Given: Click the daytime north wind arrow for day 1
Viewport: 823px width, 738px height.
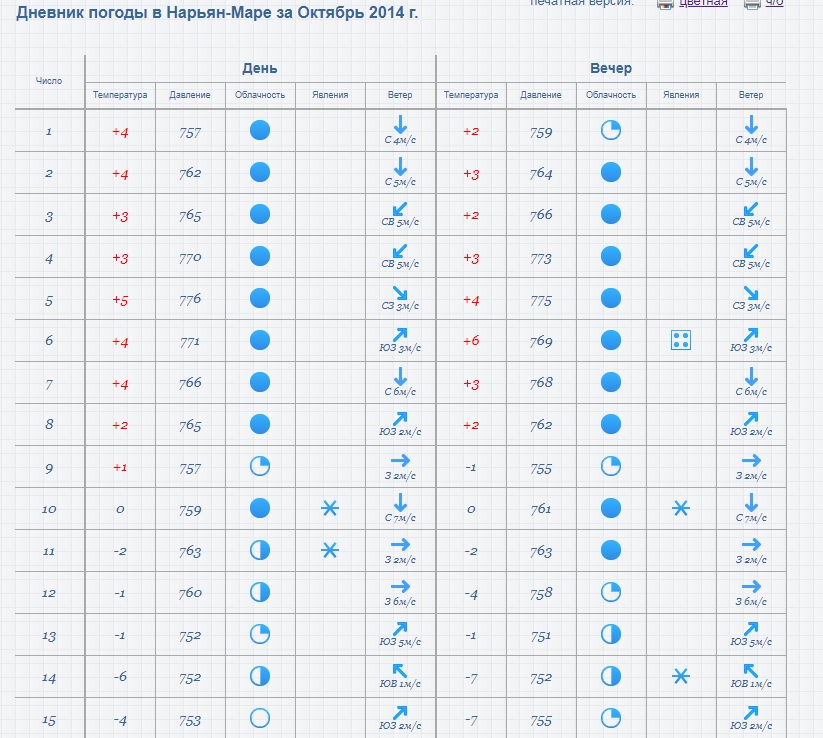Looking at the screenshot, I should click(x=400, y=125).
